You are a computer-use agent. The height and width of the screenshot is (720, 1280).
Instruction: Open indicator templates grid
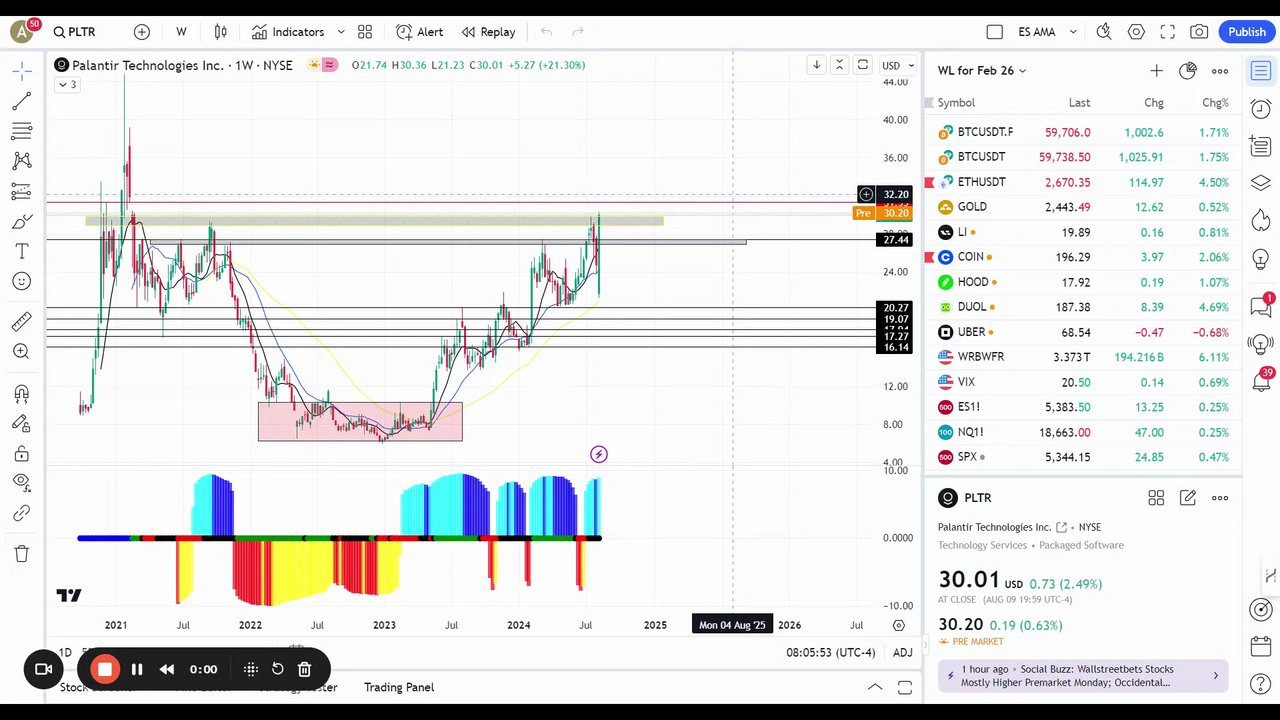[365, 32]
